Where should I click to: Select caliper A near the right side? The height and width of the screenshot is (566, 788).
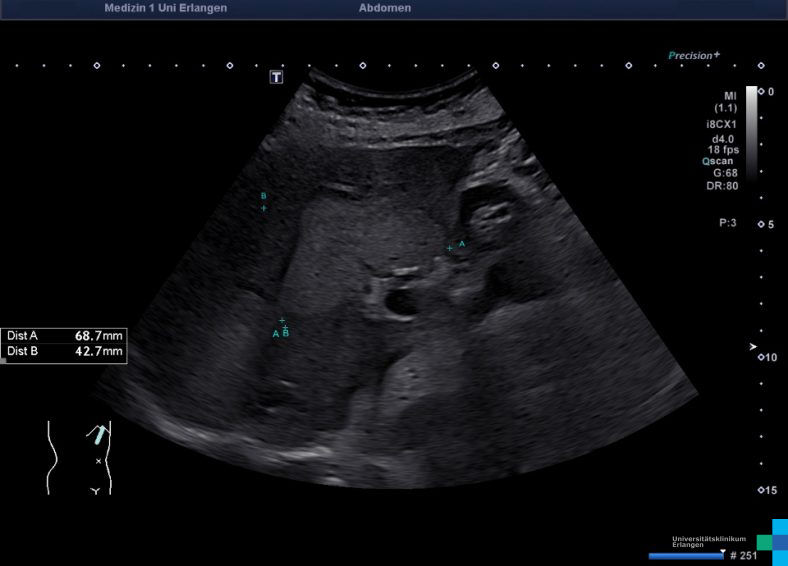(x=450, y=247)
